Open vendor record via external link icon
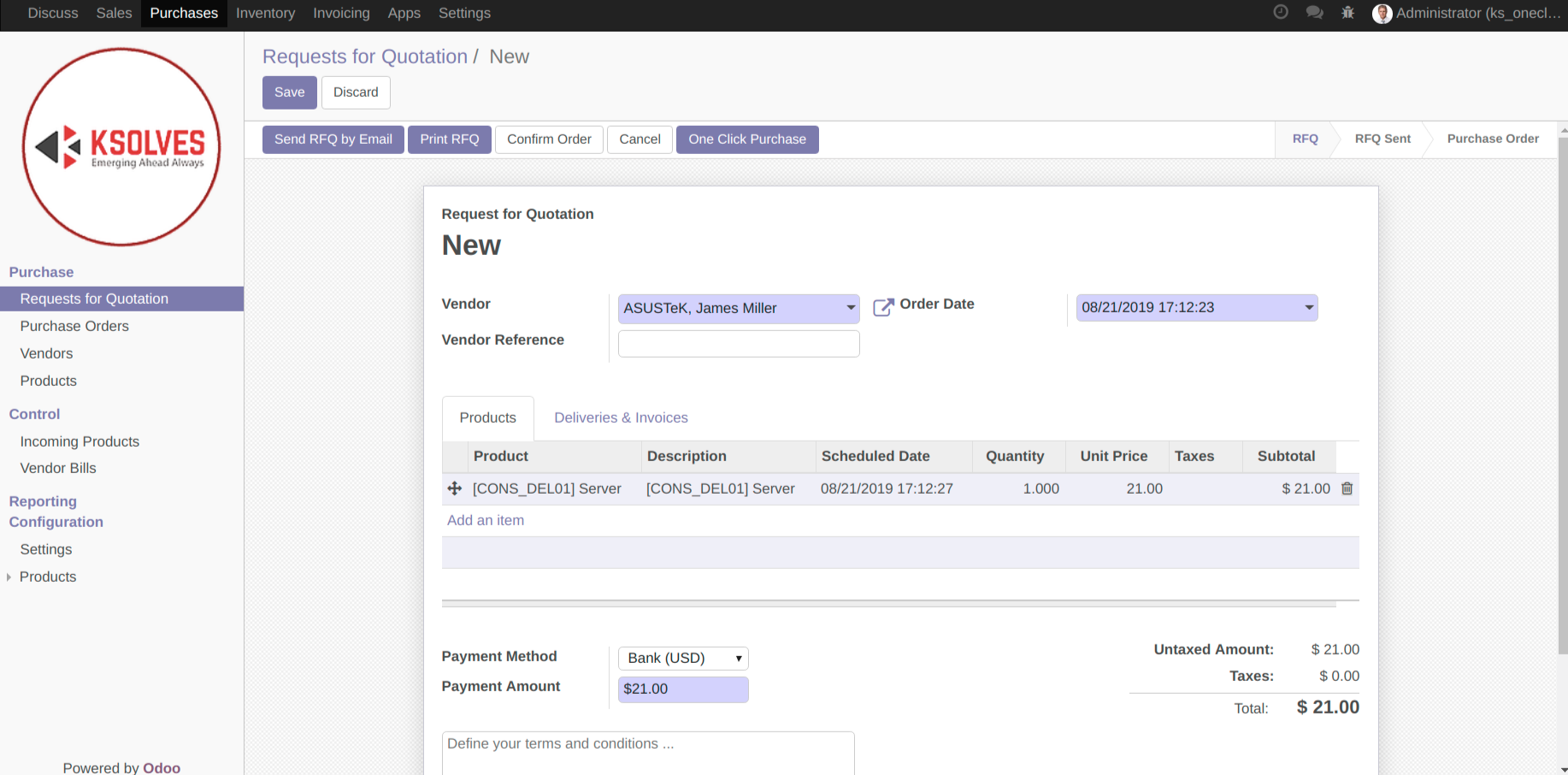 click(x=882, y=307)
